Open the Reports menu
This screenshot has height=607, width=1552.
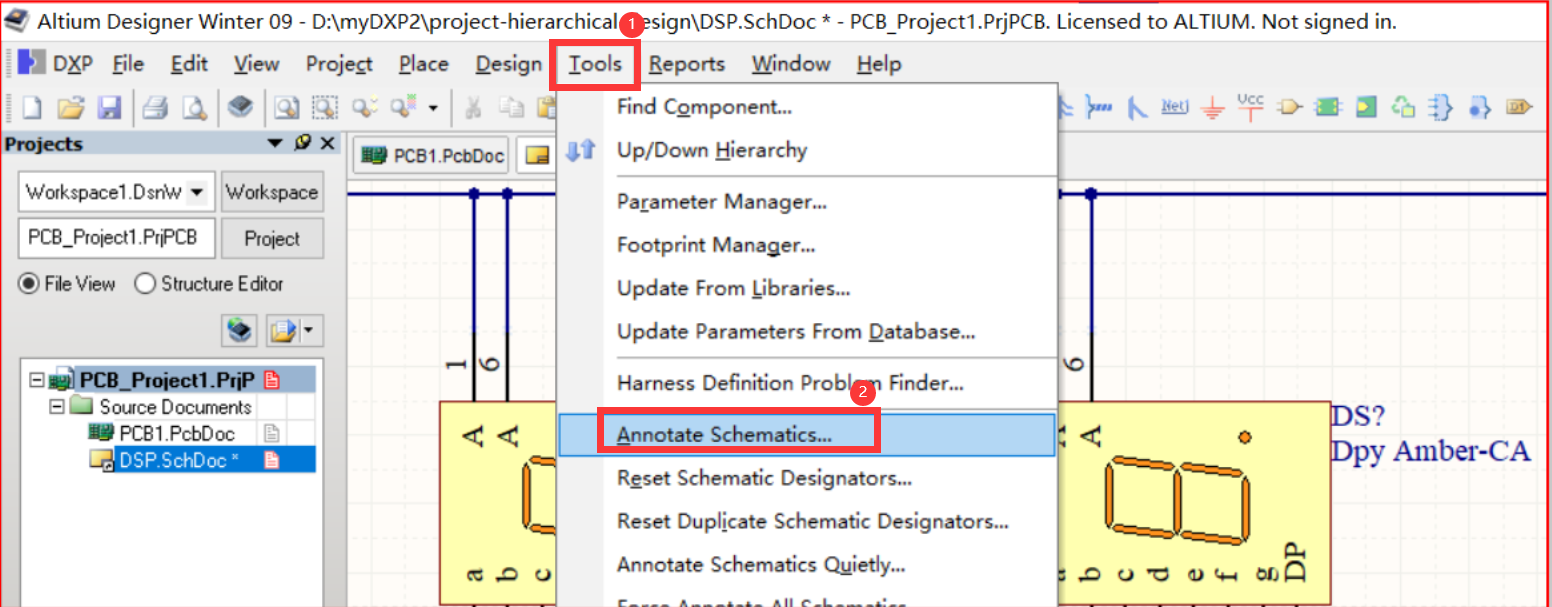[686, 63]
